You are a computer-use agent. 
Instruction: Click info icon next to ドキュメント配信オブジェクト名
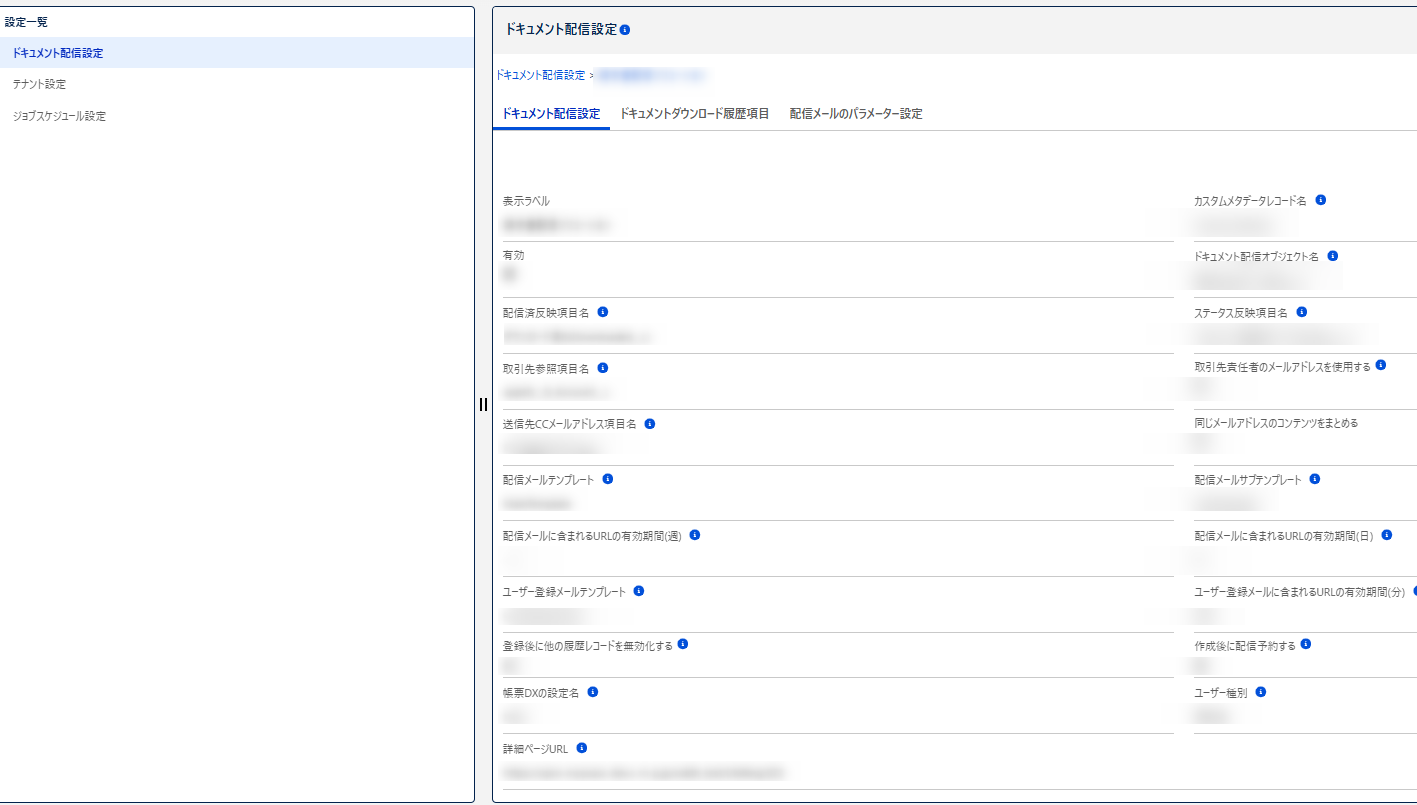1332,256
